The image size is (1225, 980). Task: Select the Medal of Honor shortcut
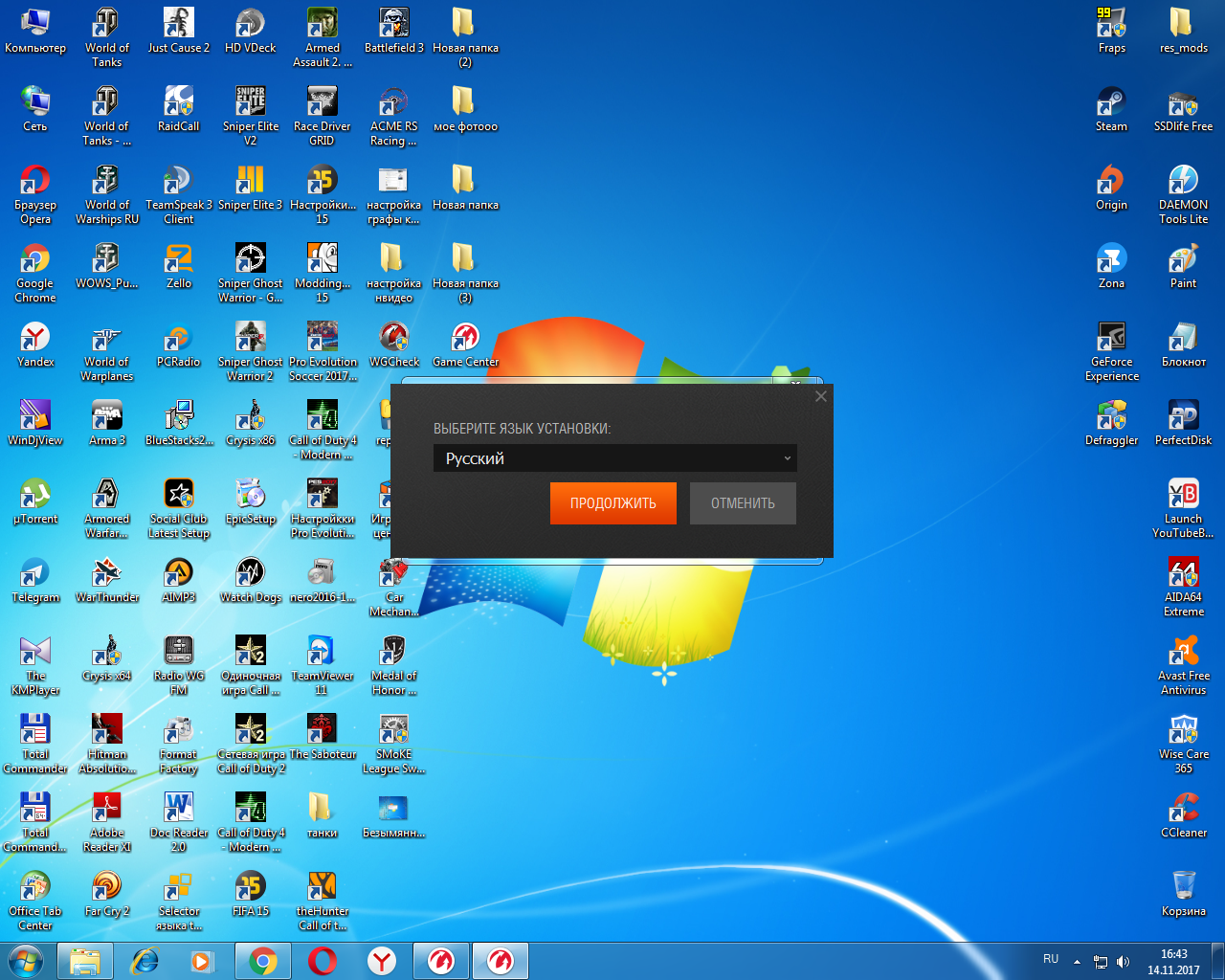393,665
